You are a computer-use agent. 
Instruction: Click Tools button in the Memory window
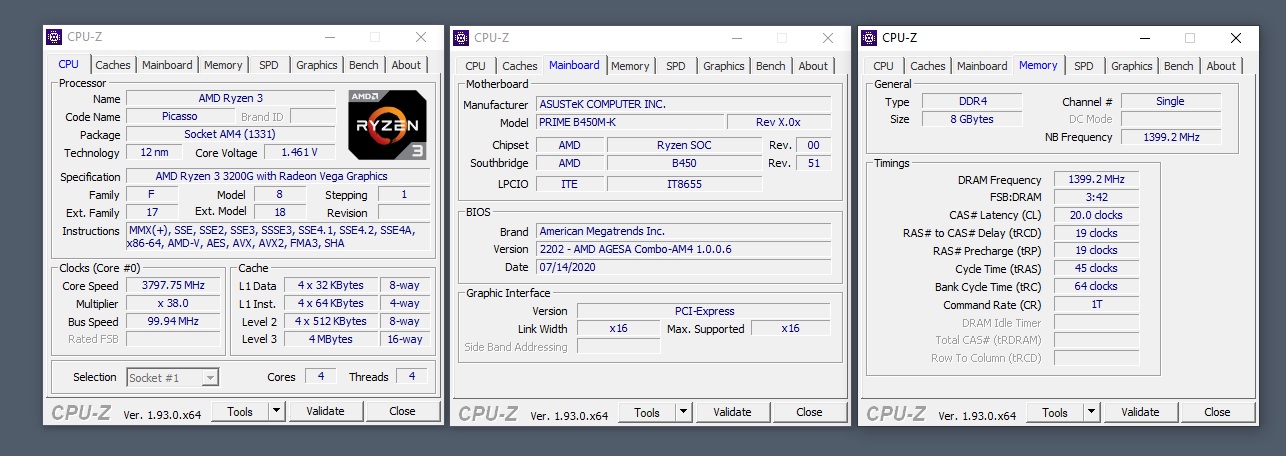coord(1055,412)
